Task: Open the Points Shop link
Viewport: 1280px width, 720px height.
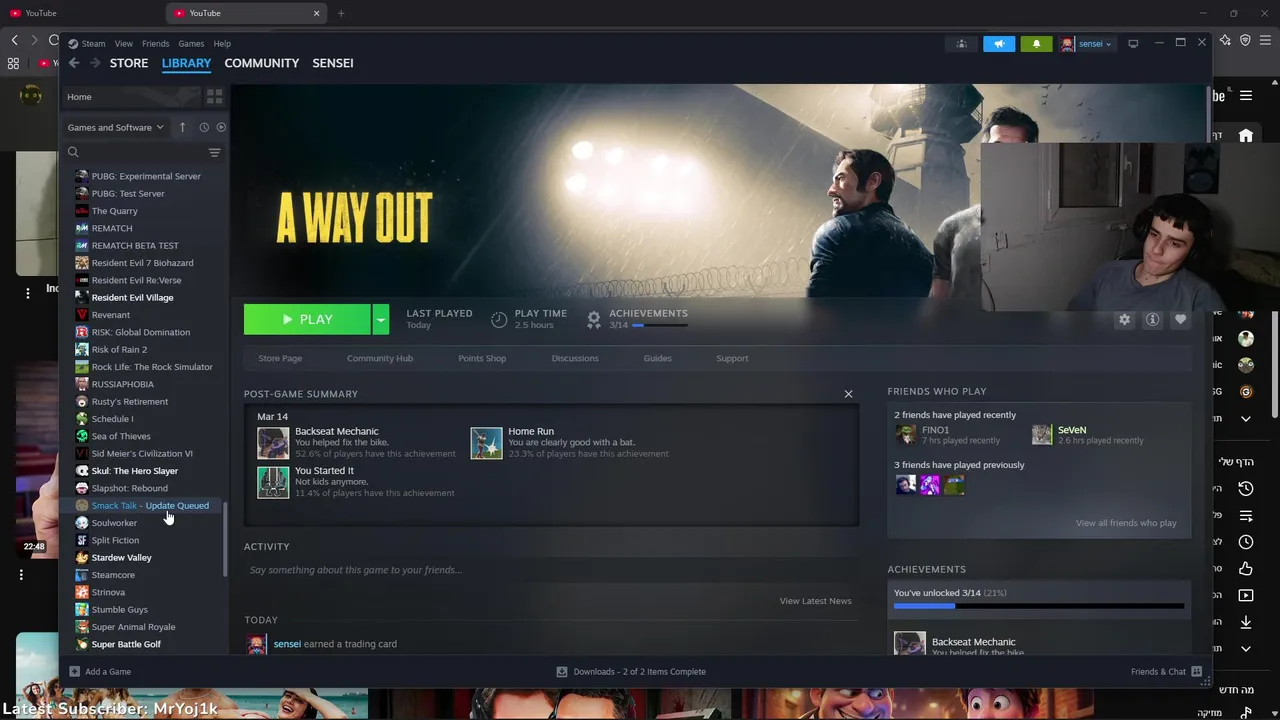Action: click(x=482, y=358)
